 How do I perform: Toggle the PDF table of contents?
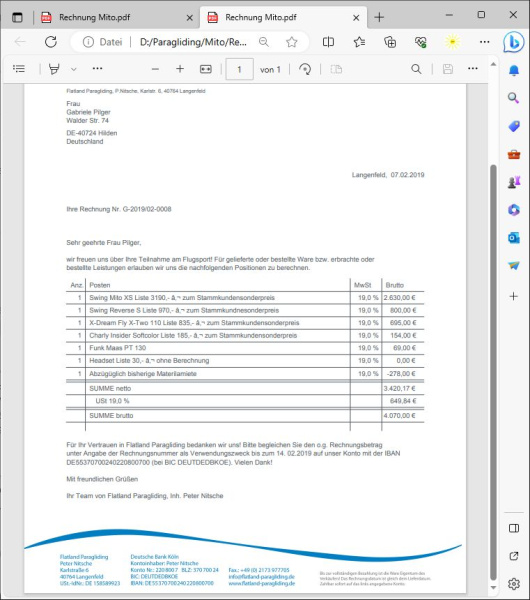point(19,69)
